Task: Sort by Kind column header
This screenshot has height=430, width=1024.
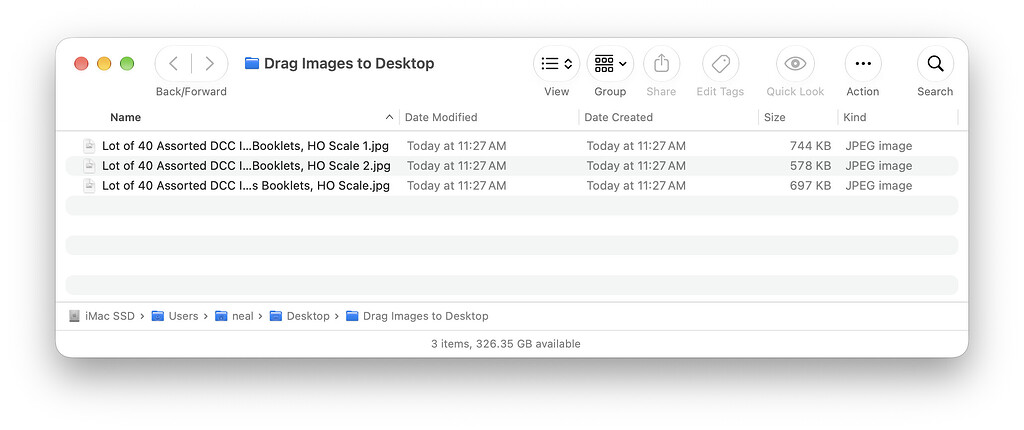Action: click(854, 118)
